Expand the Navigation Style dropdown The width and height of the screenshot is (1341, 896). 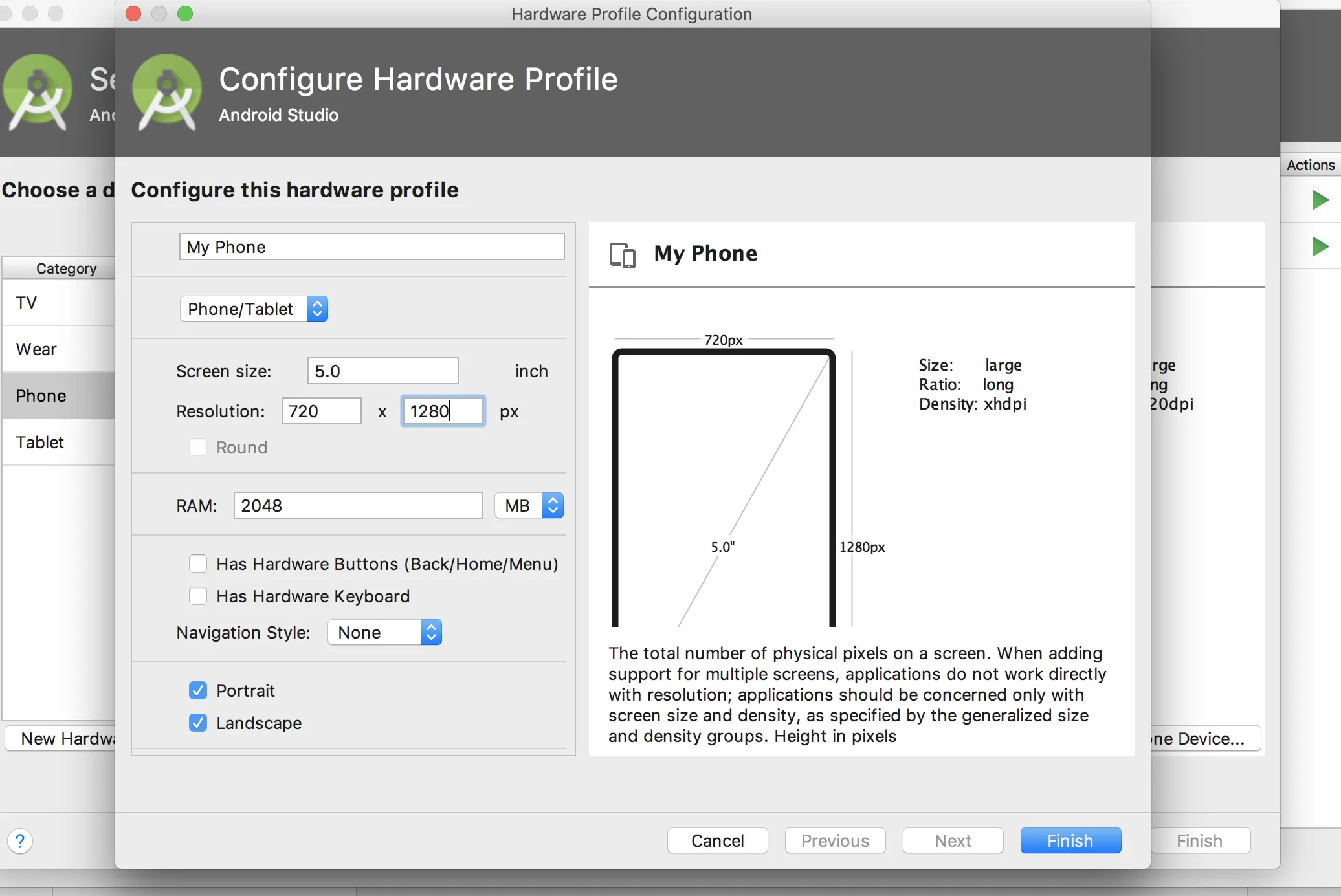point(384,632)
